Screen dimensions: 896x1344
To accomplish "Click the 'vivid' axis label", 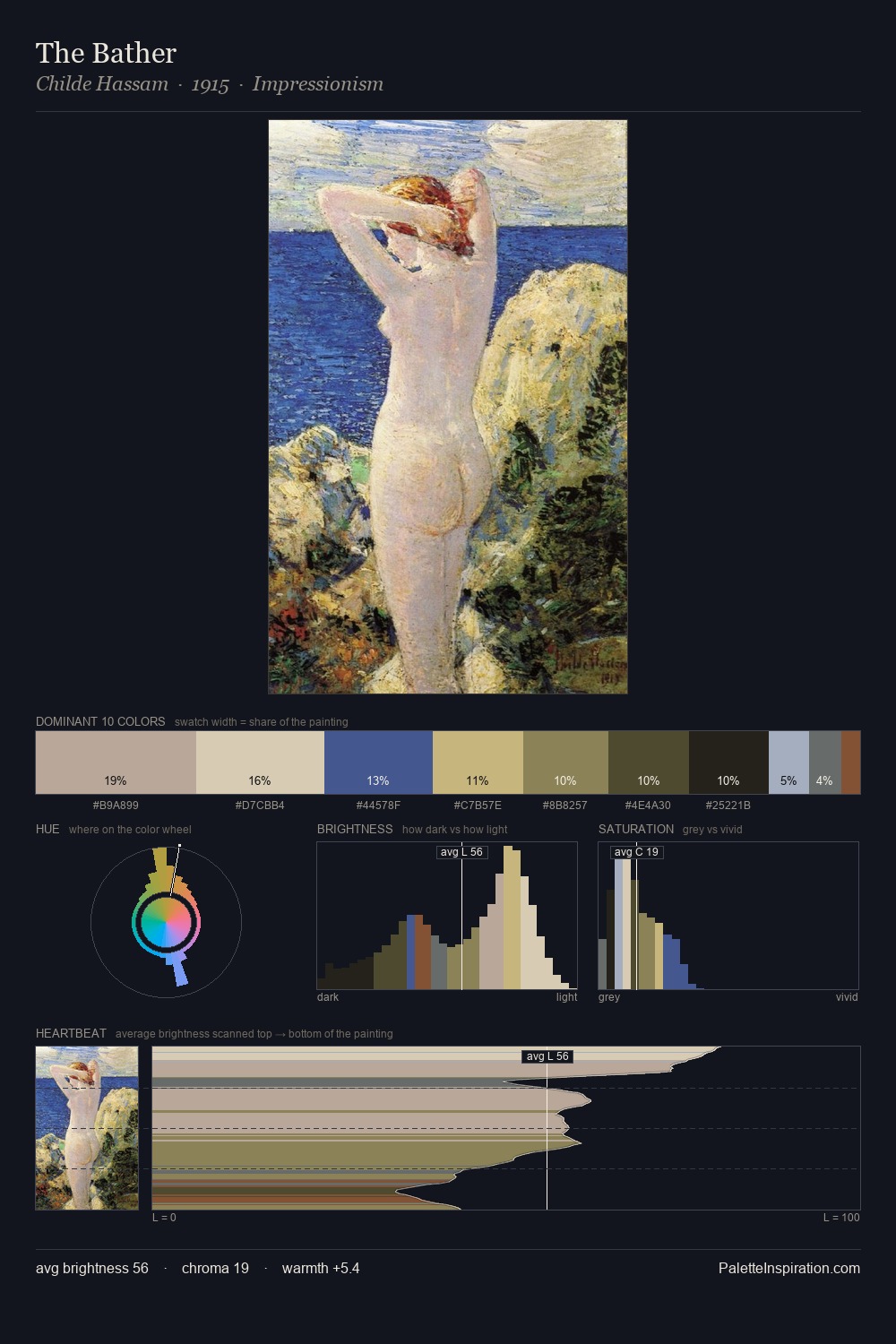I will [847, 996].
